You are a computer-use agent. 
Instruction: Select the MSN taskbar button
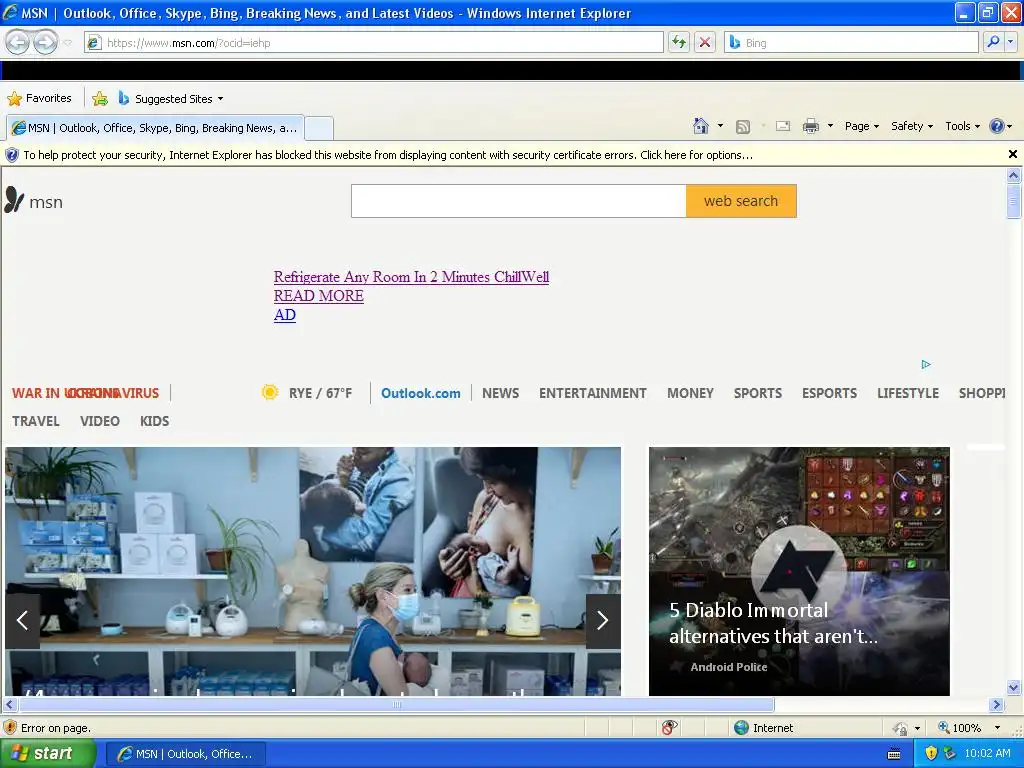(x=185, y=754)
